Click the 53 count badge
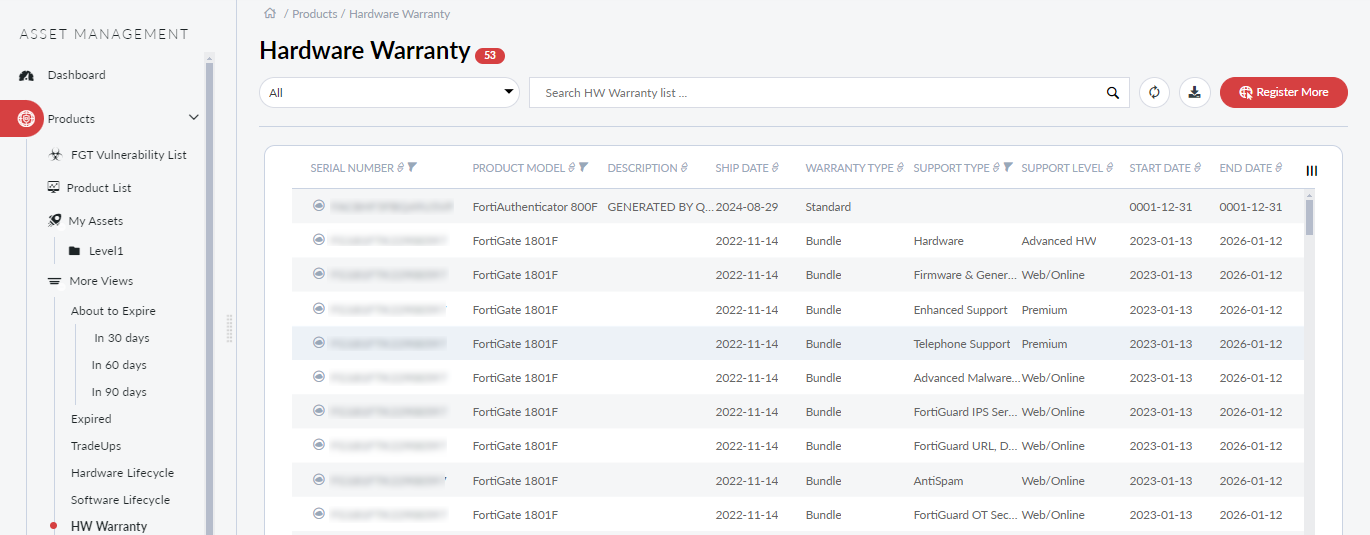Screen dimensions: 1370x535 [490, 56]
